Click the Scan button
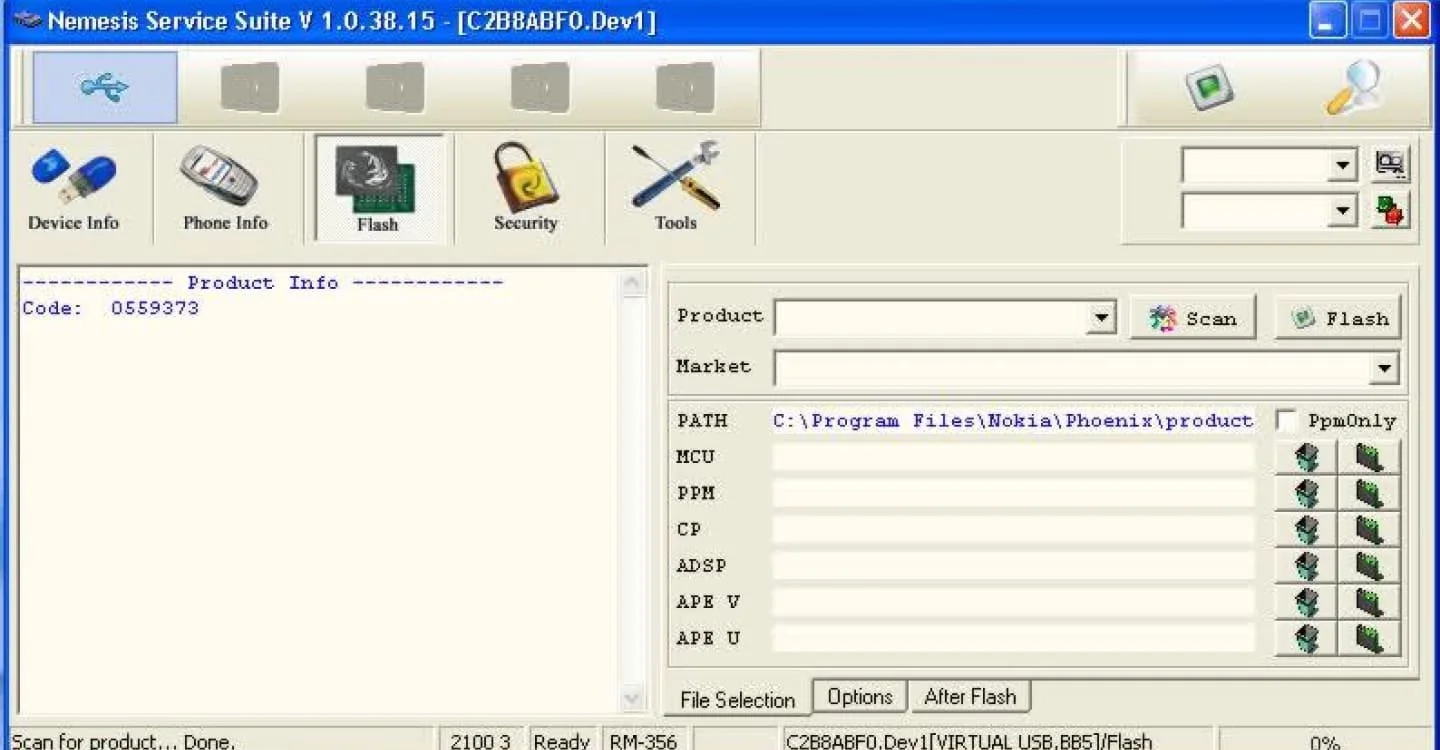1440x750 pixels. click(x=1193, y=318)
